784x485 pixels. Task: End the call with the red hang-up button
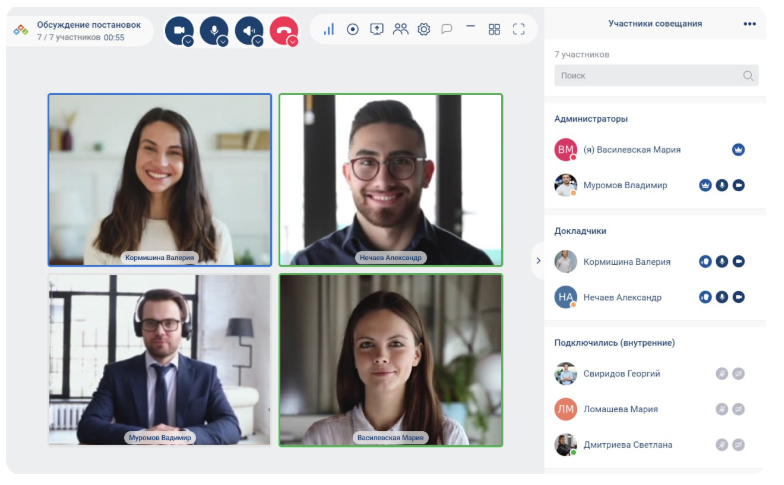284,30
